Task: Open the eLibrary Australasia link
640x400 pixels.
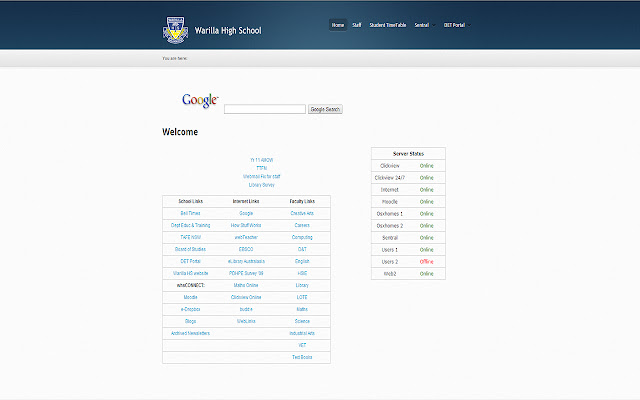Action: [246, 261]
